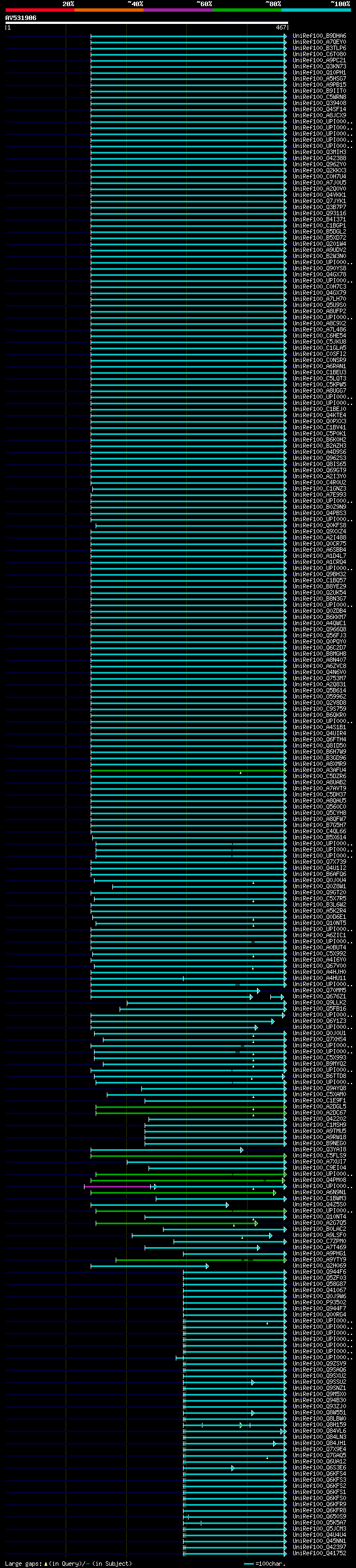Select label UniRef100_A4I6Y0
The height and width of the screenshot is (1568, 356).
coord(319,960)
